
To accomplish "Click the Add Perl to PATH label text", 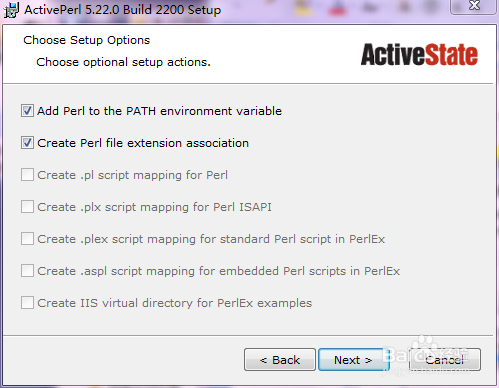I will pyautogui.click(x=159, y=111).
